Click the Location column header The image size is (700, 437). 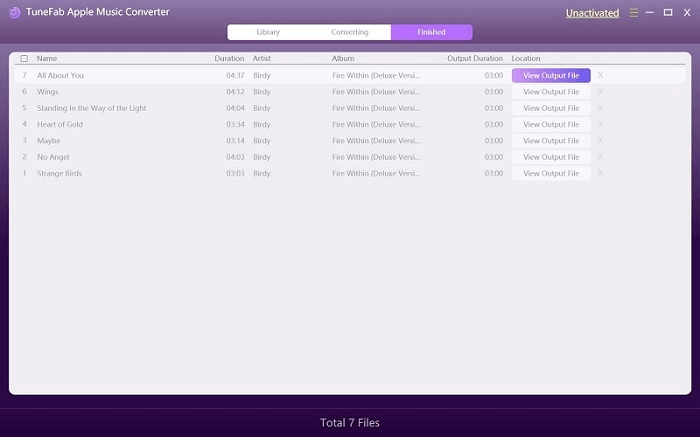coord(526,58)
